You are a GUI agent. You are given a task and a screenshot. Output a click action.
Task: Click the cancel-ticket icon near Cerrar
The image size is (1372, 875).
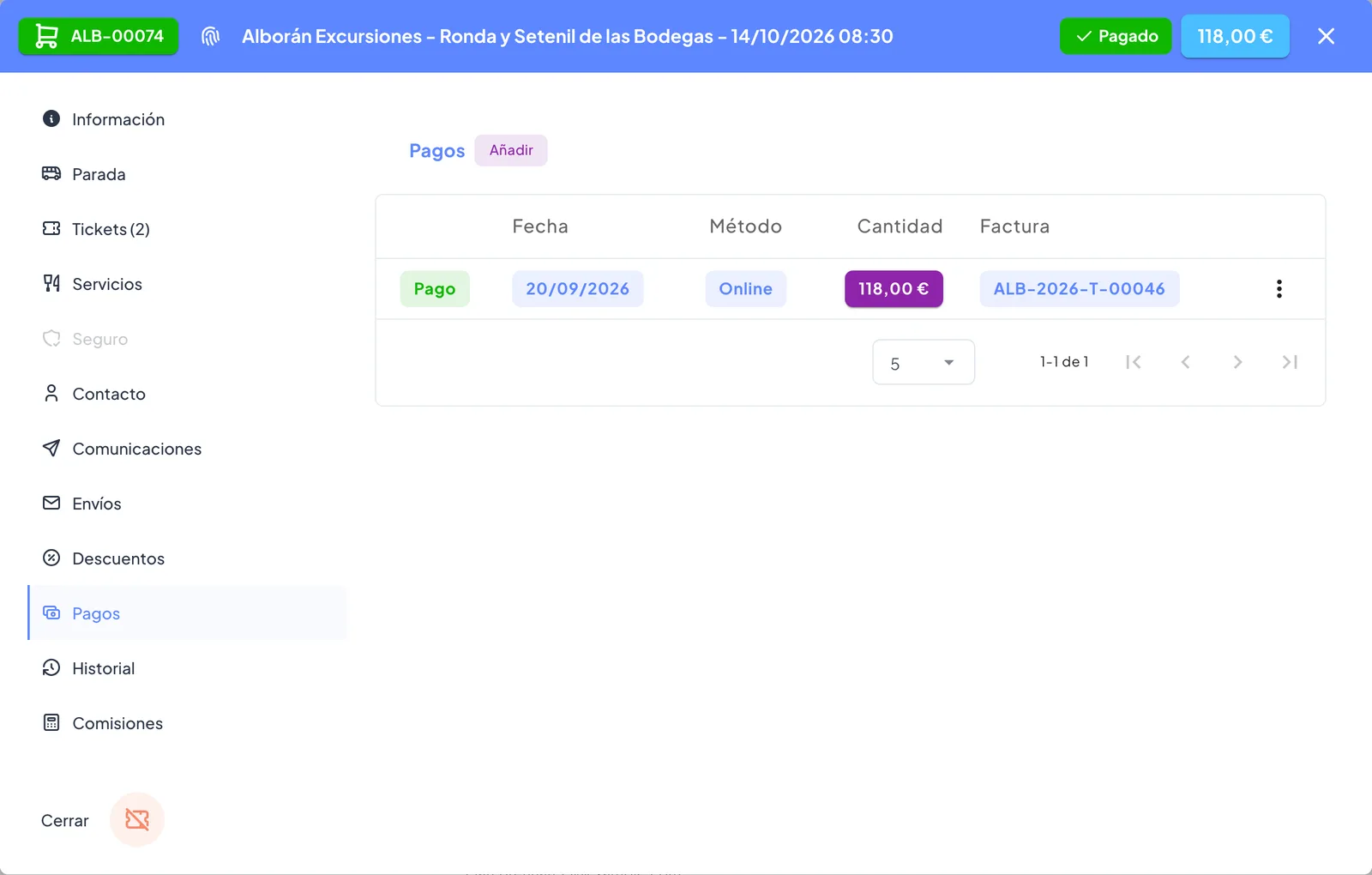coord(137,820)
